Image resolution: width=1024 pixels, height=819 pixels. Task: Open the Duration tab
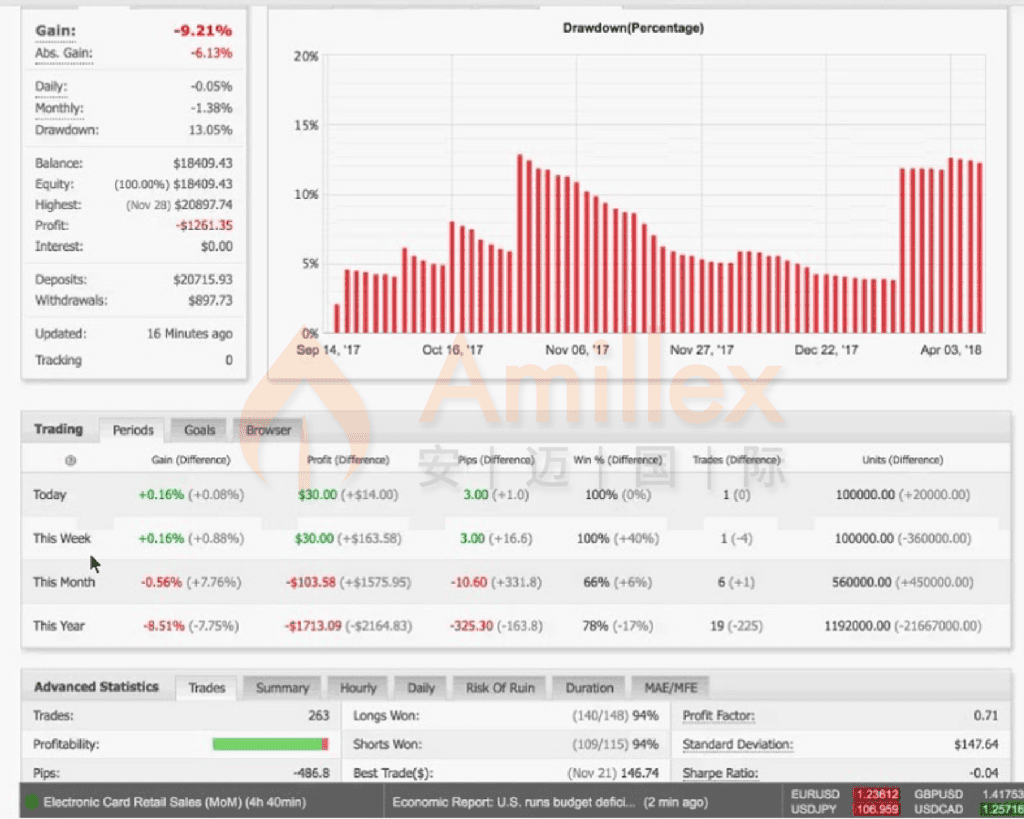(x=589, y=688)
